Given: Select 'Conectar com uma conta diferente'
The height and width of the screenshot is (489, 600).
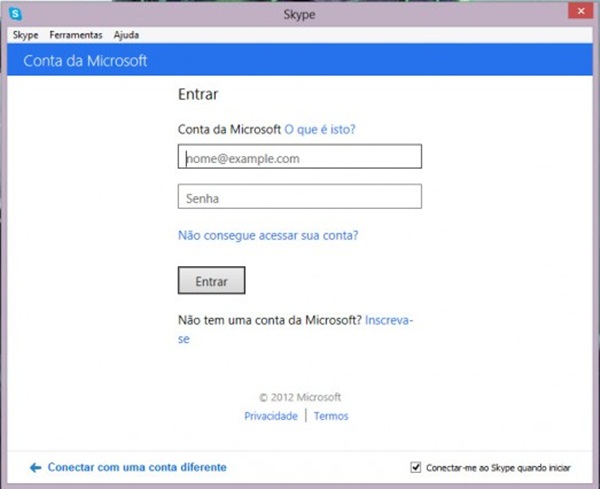Looking at the screenshot, I should 137,467.
